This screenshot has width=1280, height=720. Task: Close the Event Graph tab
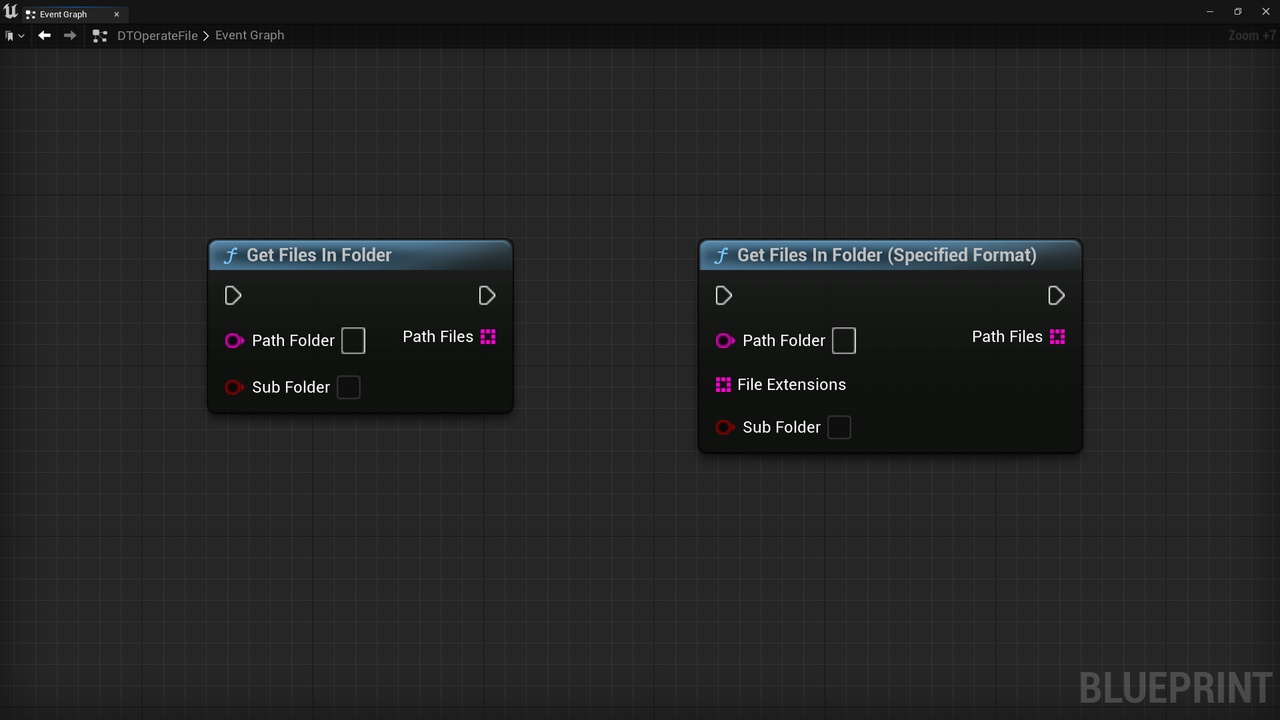point(116,14)
